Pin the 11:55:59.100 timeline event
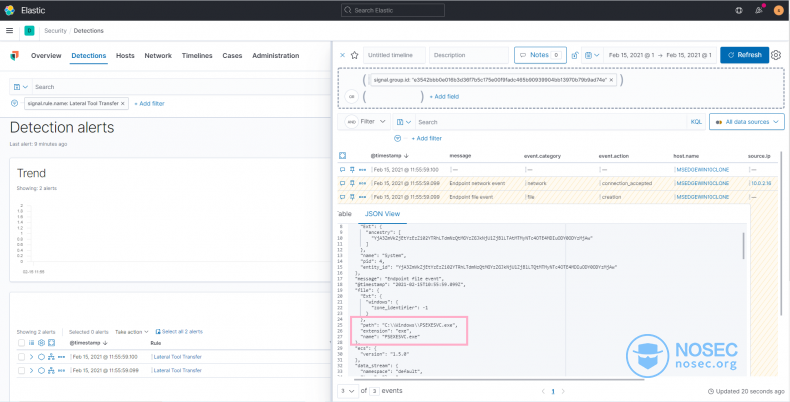This screenshot has width=790, height=402. [352, 170]
